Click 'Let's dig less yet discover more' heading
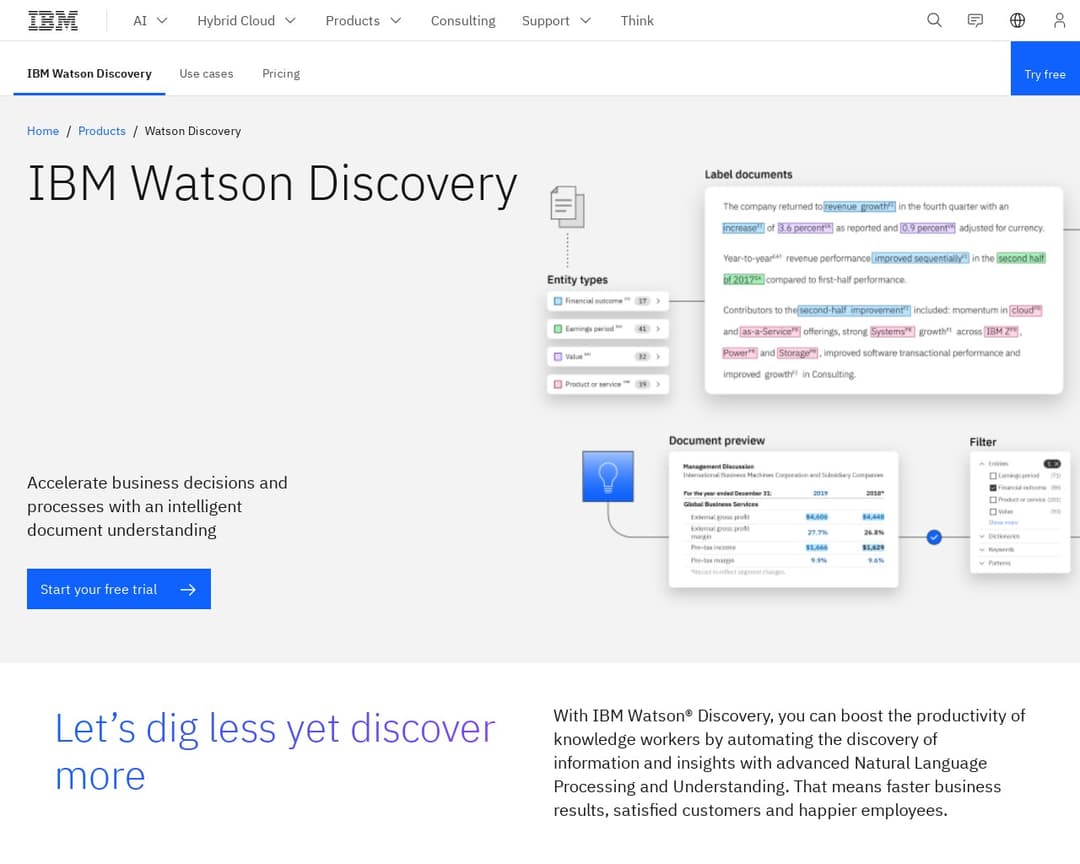The image size is (1080, 864). point(275,752)
